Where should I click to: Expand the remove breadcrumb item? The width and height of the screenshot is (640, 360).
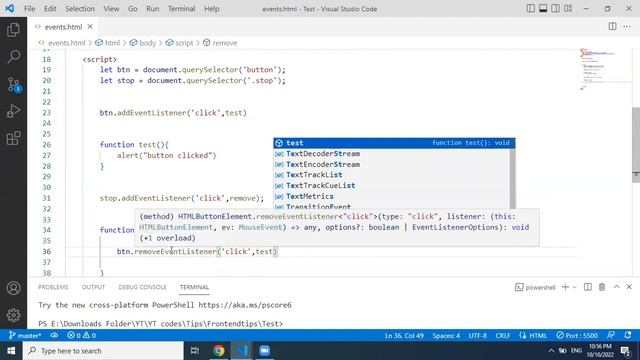(224, 43)
